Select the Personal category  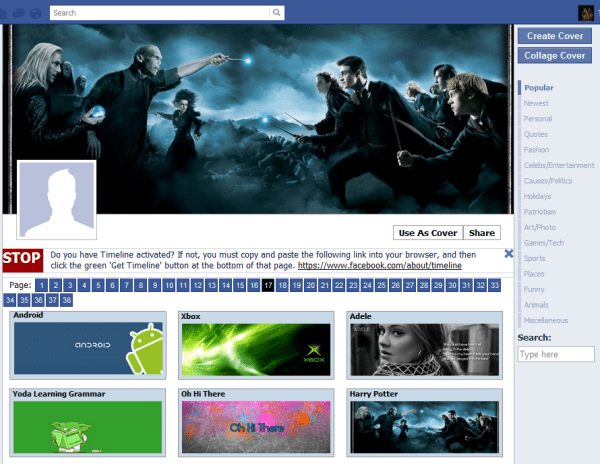[538, 119]
